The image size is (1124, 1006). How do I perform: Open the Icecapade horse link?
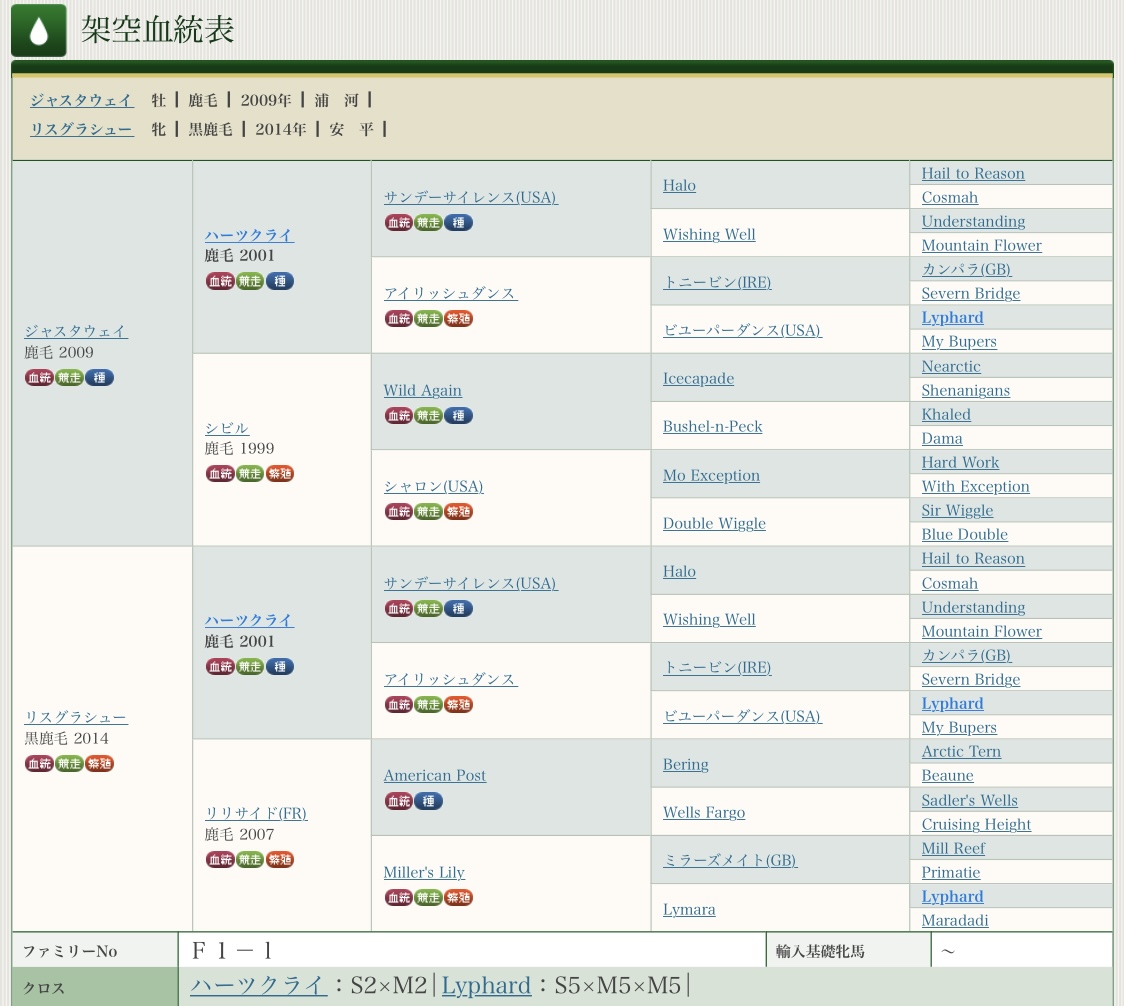(698, 378)
